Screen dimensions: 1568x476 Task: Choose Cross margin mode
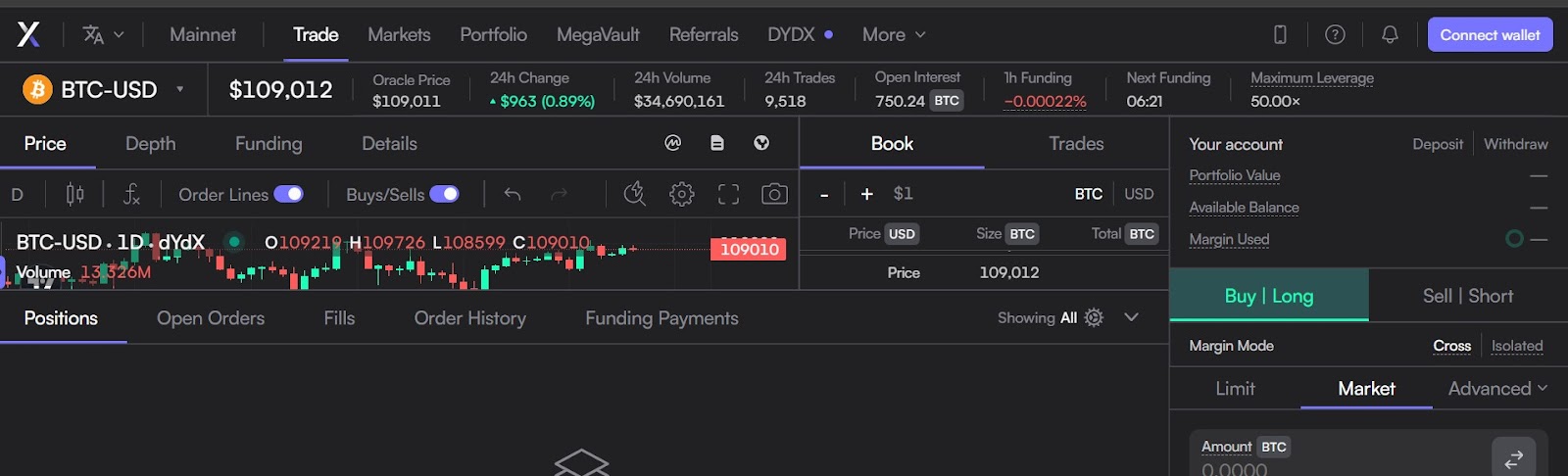tap(1451, 346)
